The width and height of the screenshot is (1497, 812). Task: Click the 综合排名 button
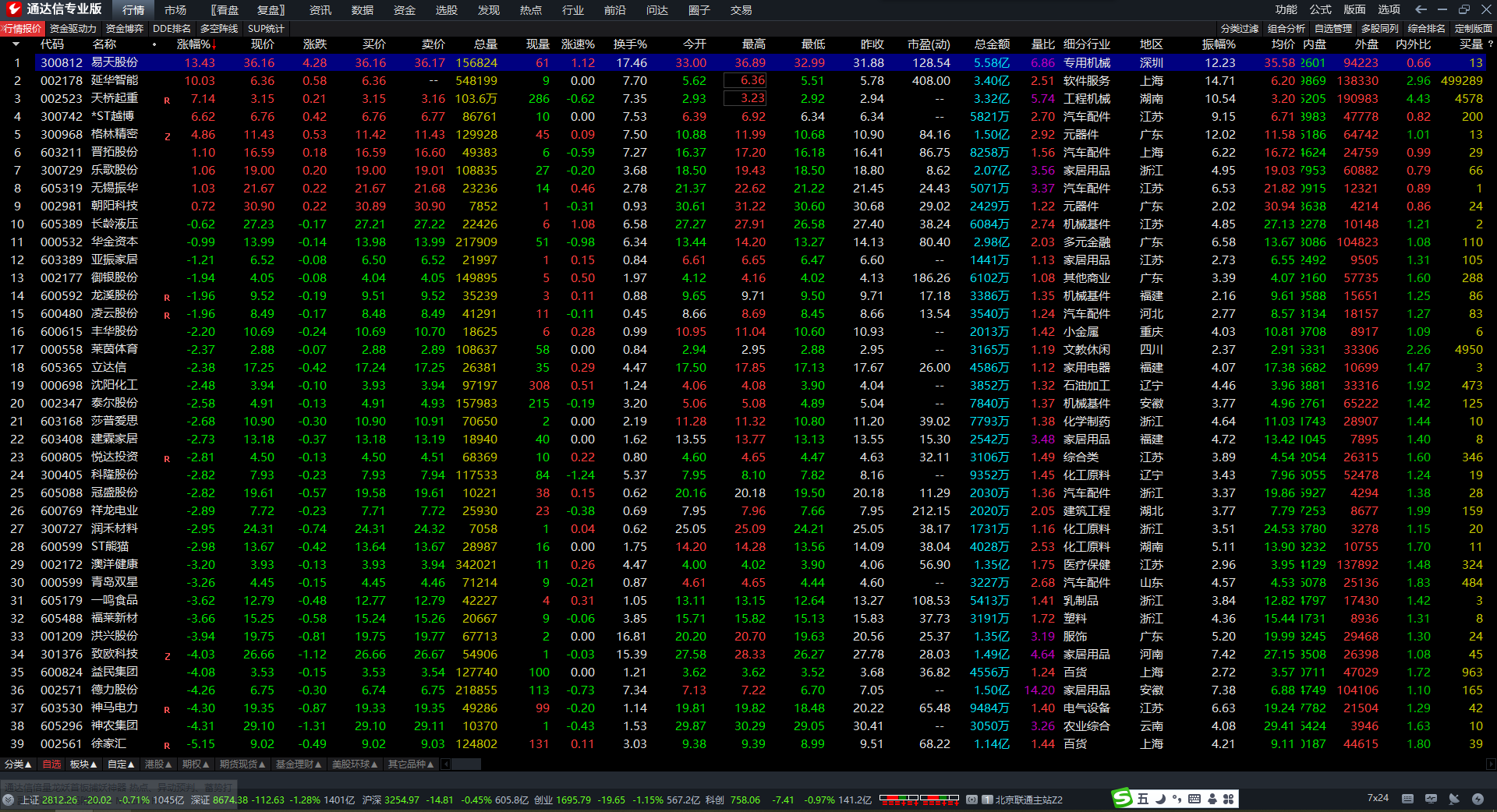pos(1427,28)
